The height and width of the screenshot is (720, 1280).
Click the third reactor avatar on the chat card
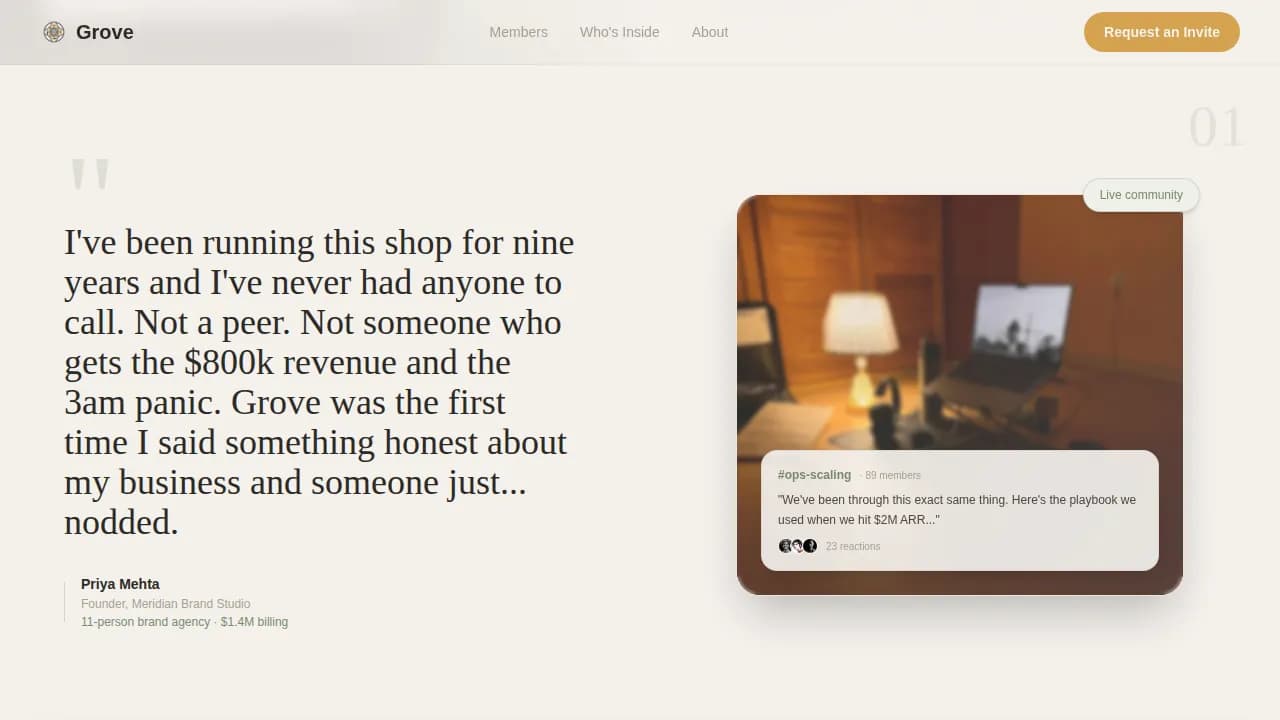tap(810, 546)
